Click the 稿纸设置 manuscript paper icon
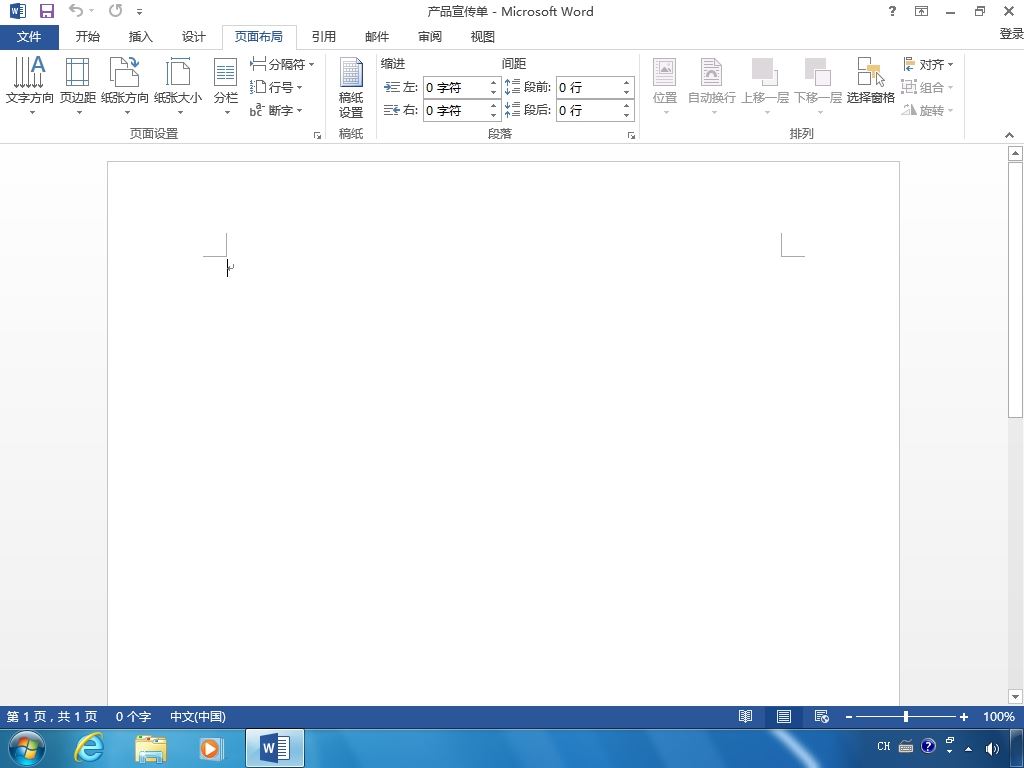 click(351, 88)
